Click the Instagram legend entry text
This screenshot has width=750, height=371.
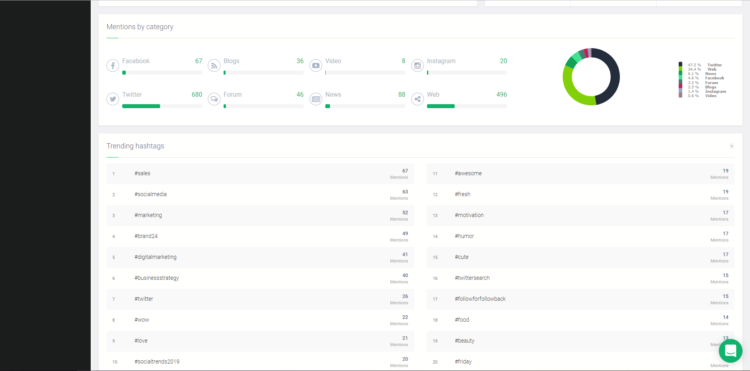pos(716,91)
